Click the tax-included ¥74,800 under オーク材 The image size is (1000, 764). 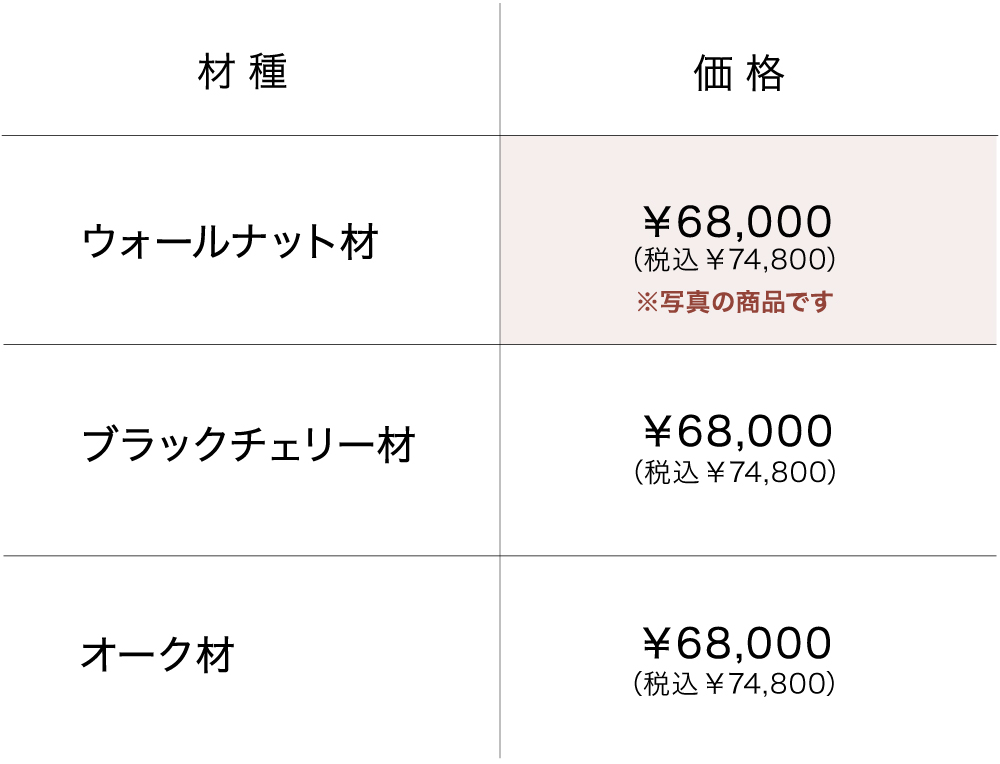click(735, 684)
